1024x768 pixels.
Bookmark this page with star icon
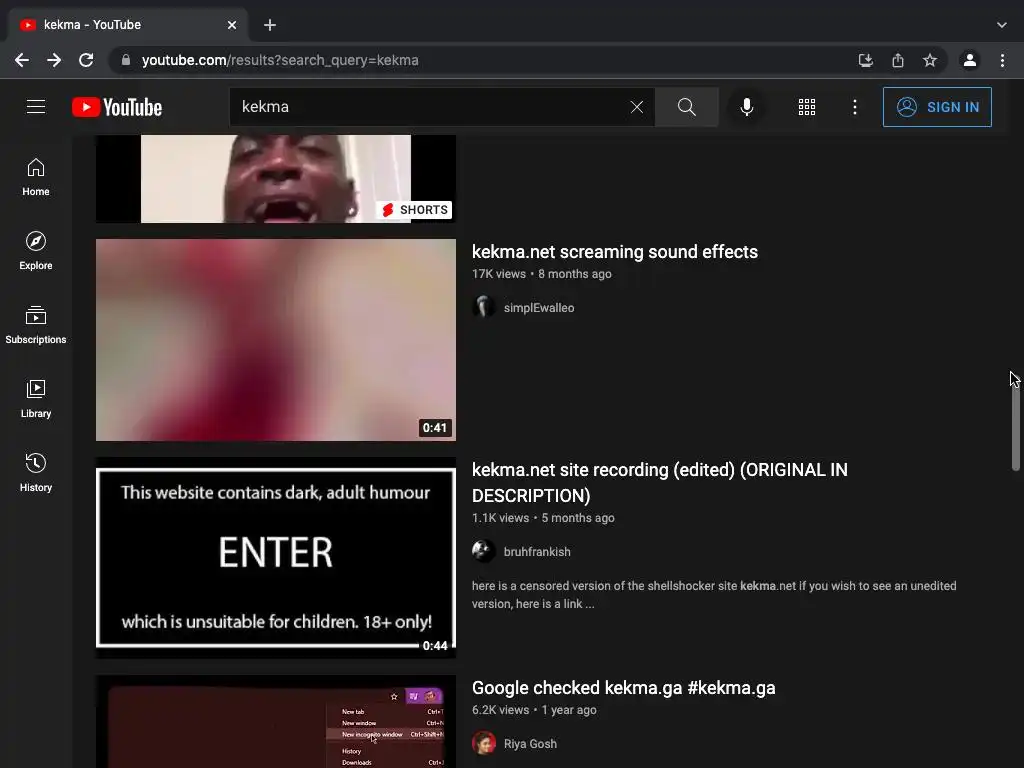[x=930, y=60]
